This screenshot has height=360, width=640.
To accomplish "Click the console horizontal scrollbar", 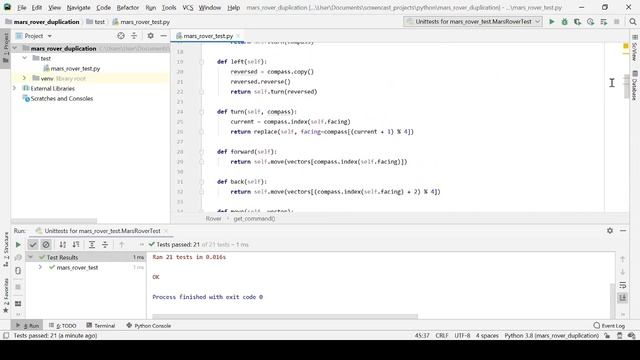I will pos(285,316).
